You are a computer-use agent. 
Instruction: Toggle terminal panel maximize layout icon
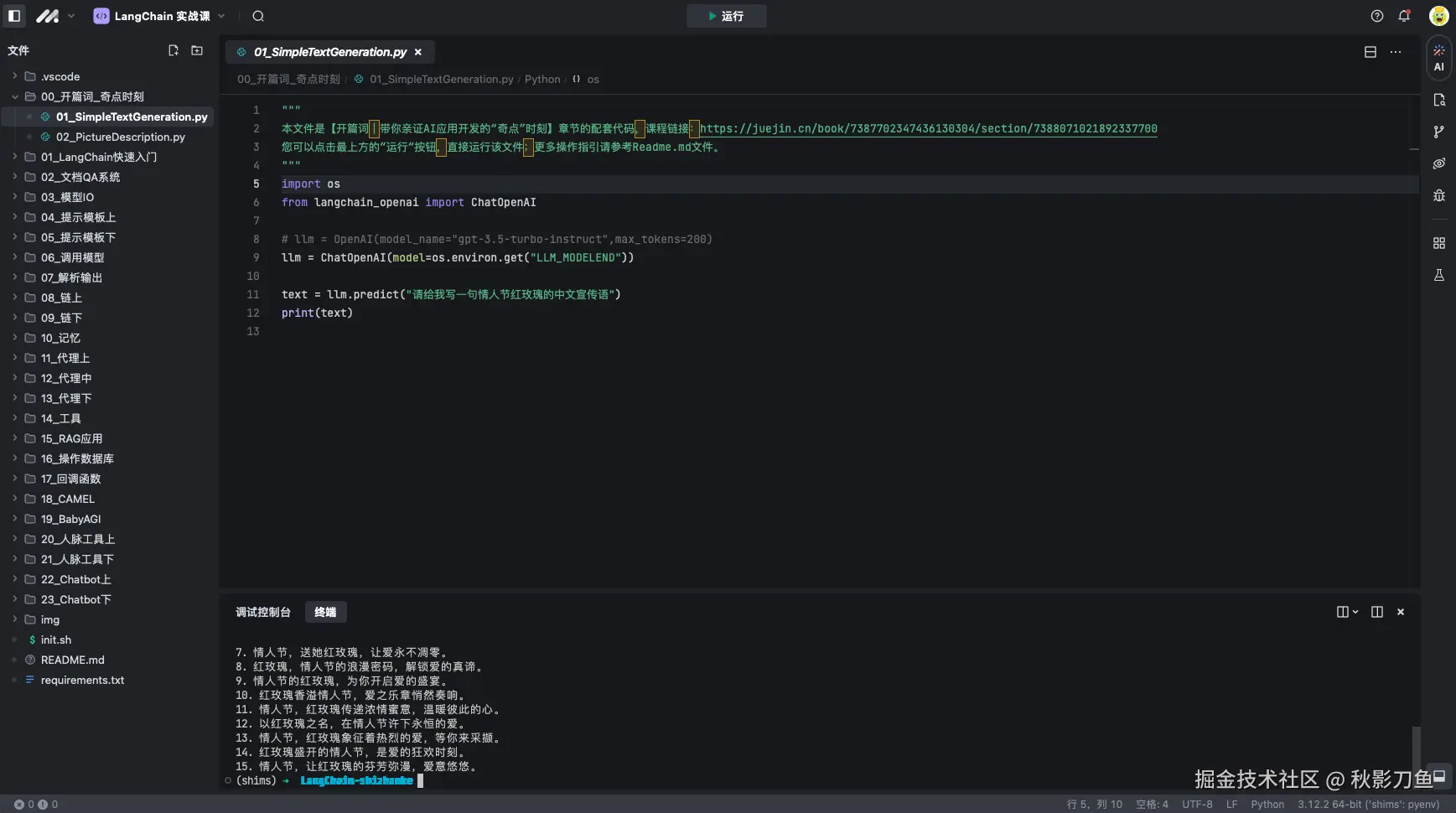pos(1376,612)
